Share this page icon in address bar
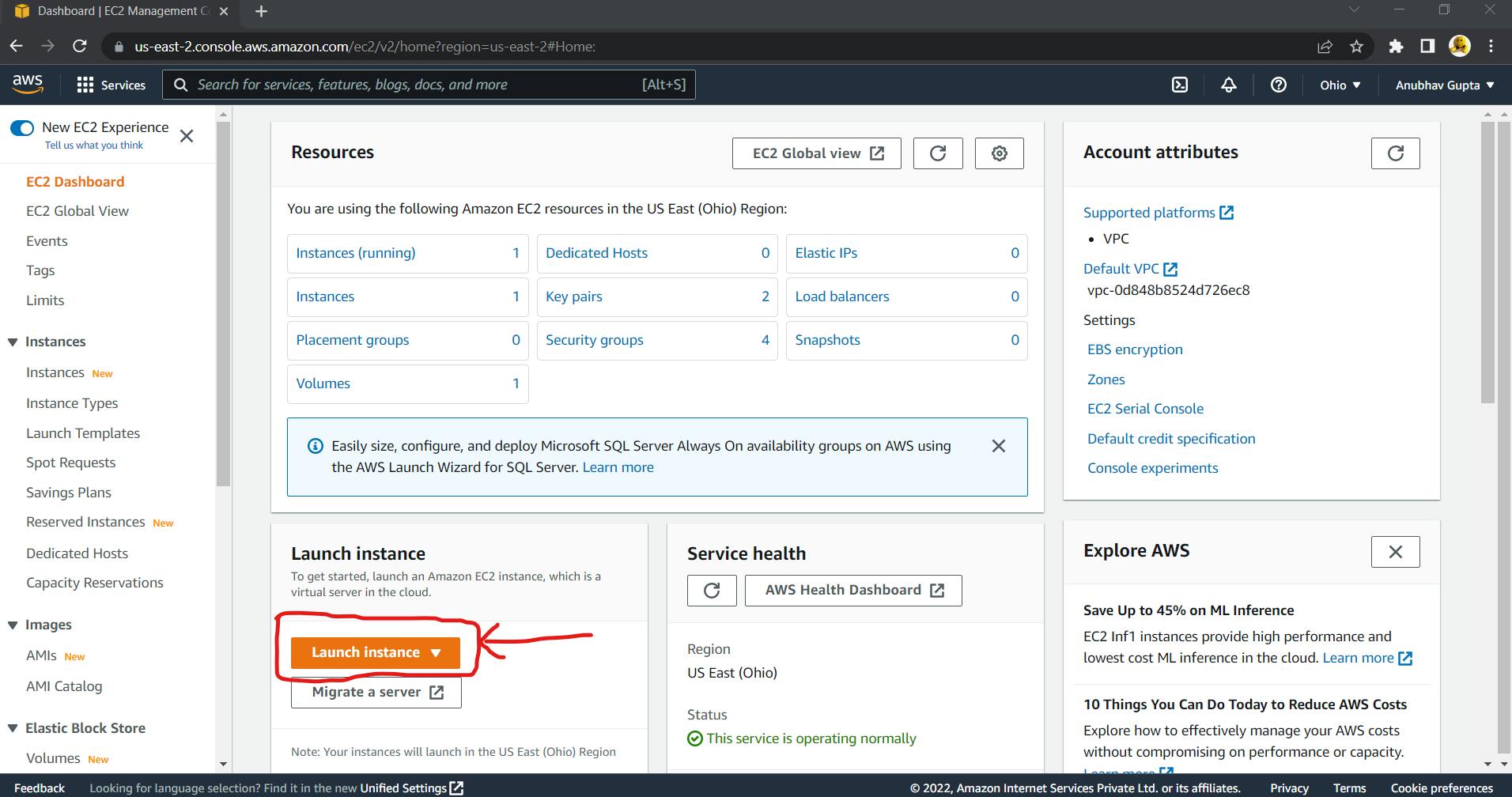 [1325, 47]
